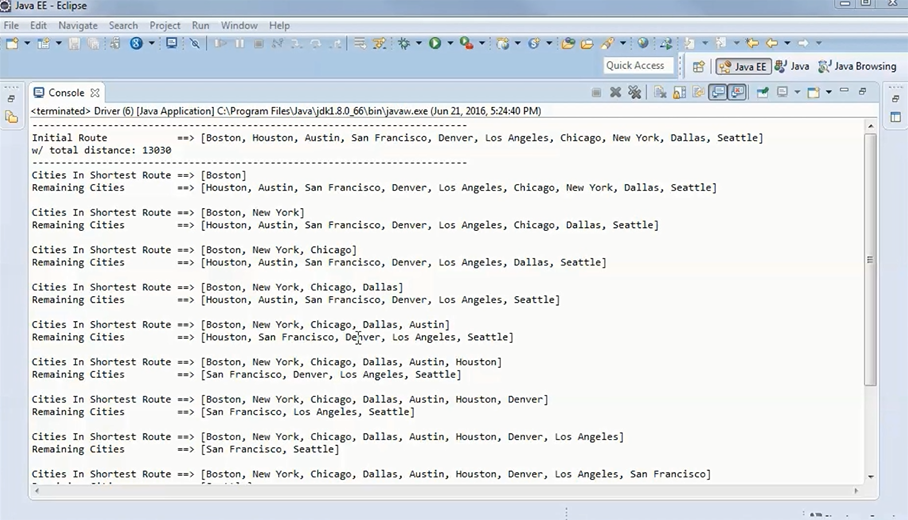Click the Debug bug icon
The height and width of the screenshot is (520, 908).
pyautogui.click(x=404, y=43)
